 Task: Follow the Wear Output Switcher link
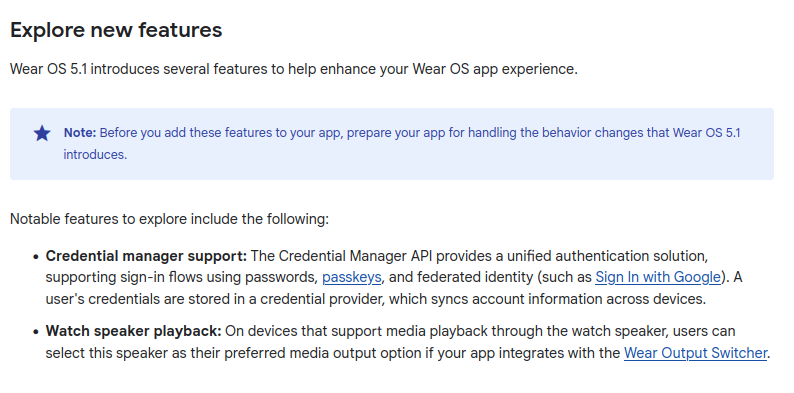click(695, 352)
